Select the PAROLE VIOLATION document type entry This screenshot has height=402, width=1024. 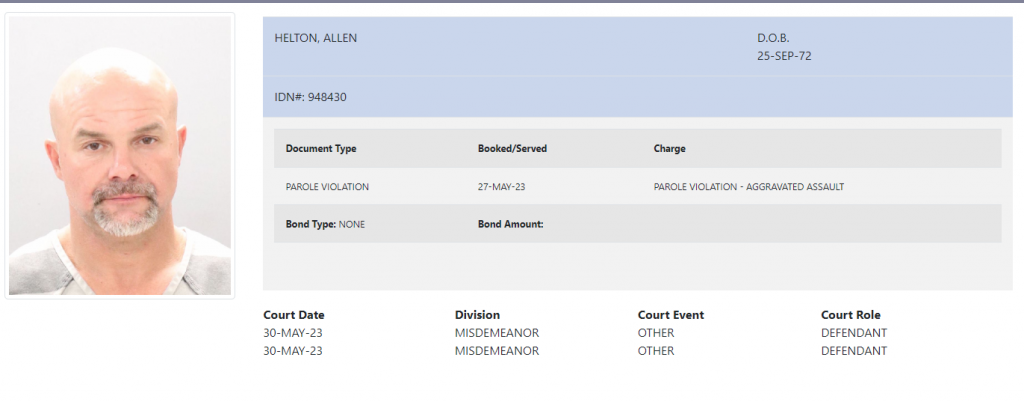(327, 186)
